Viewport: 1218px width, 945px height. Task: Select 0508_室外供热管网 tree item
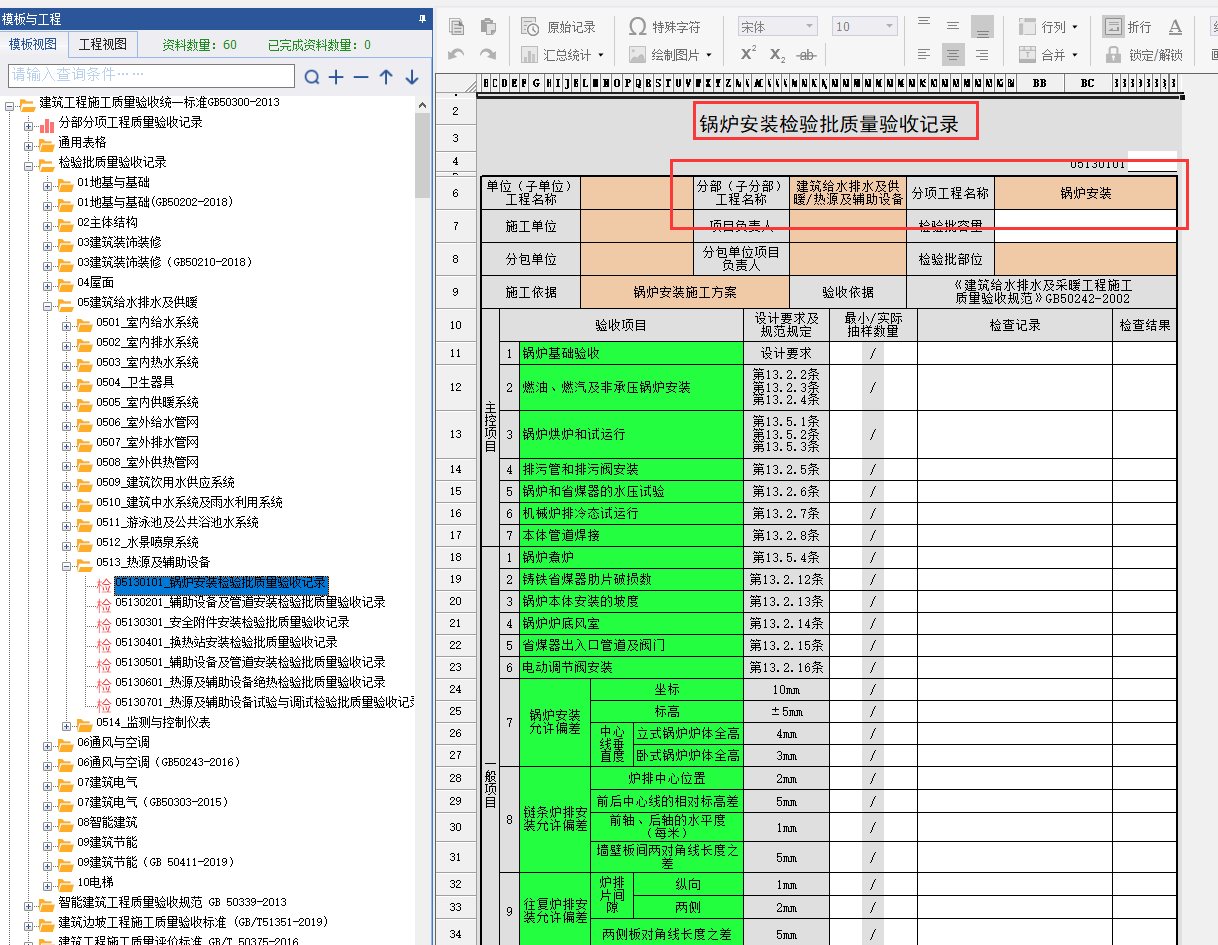(147, 462)
